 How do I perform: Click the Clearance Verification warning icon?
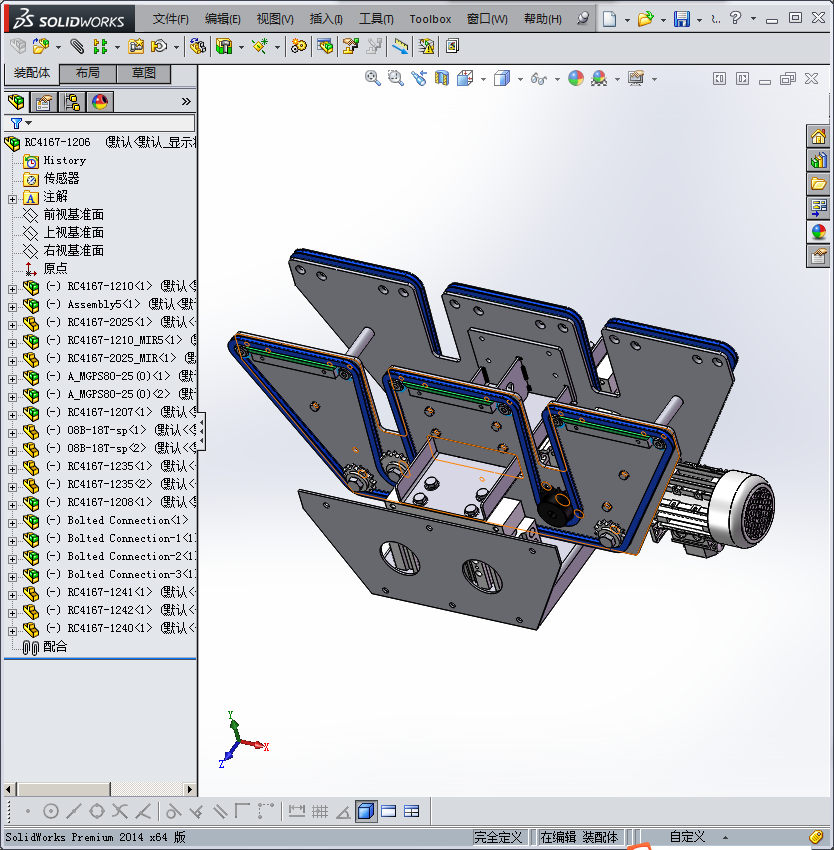pyautogui.click(x=426, y=47)
